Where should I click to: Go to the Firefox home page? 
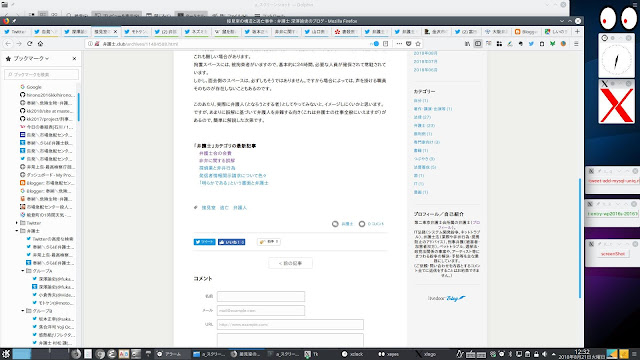point(40,44)
